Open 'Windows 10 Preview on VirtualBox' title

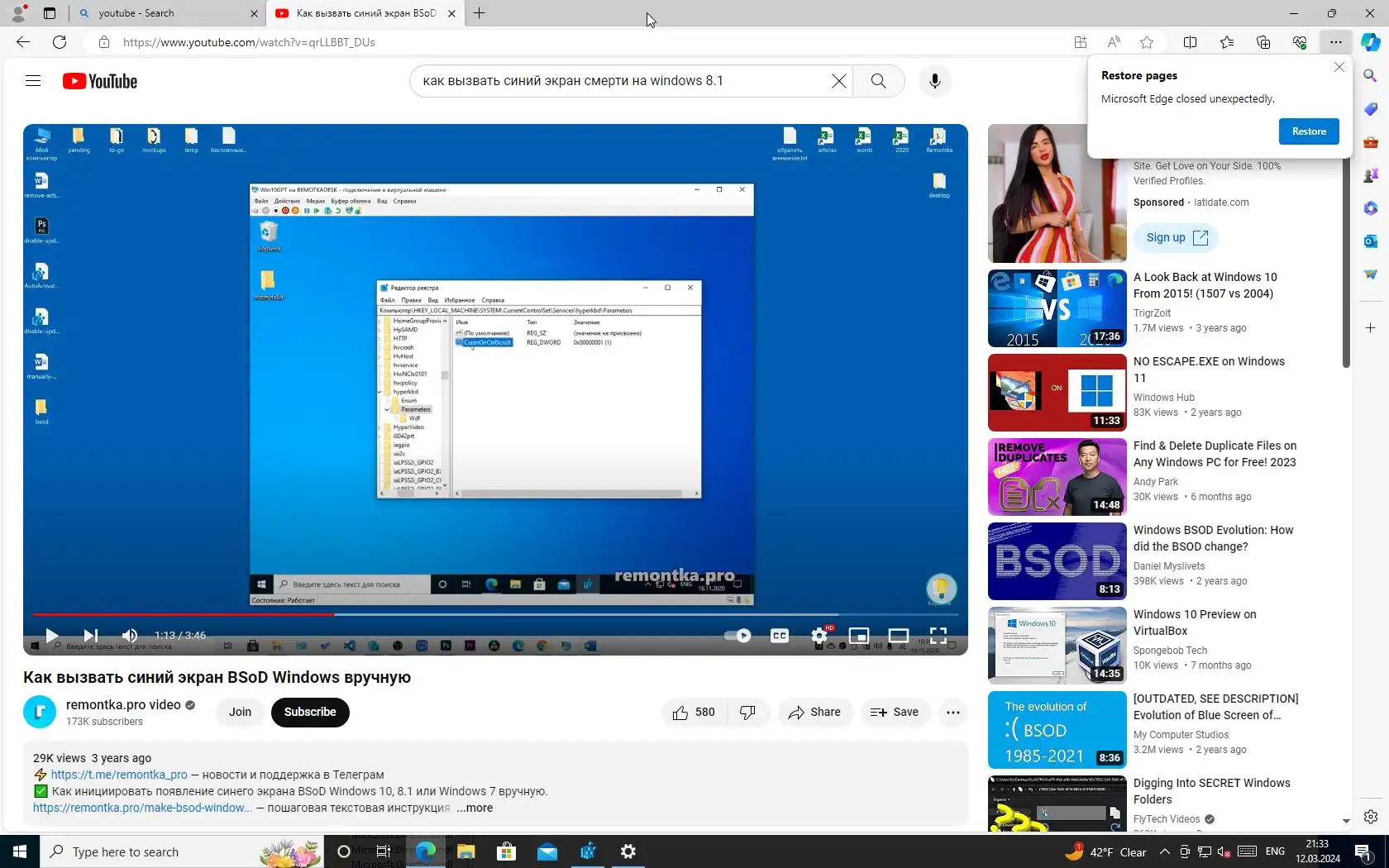[x=1195, y=622]
